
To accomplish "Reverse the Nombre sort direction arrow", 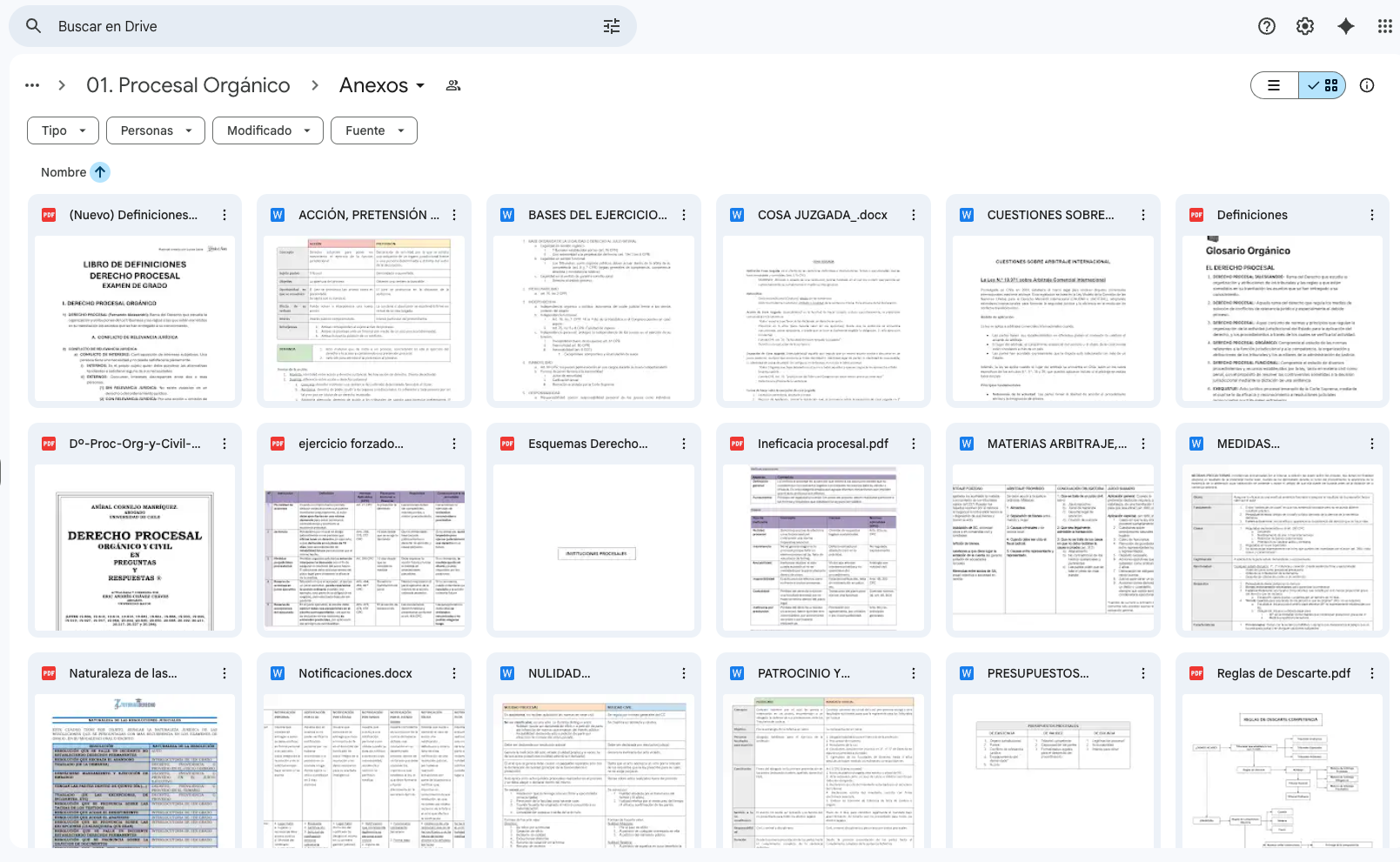I will click(101, 172).
